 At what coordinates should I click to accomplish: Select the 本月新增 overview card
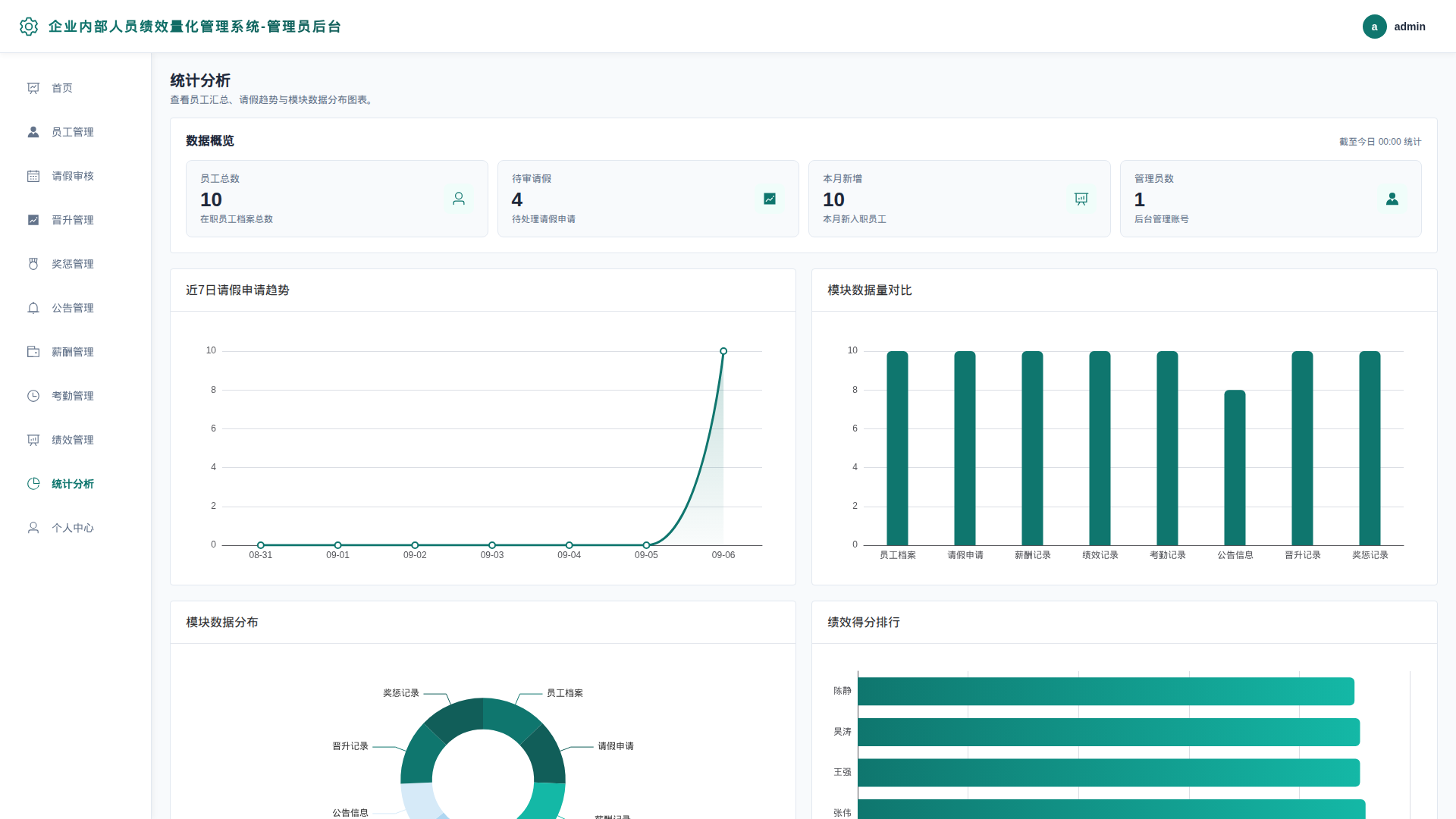pyautogui.click(x=959, y=199)
